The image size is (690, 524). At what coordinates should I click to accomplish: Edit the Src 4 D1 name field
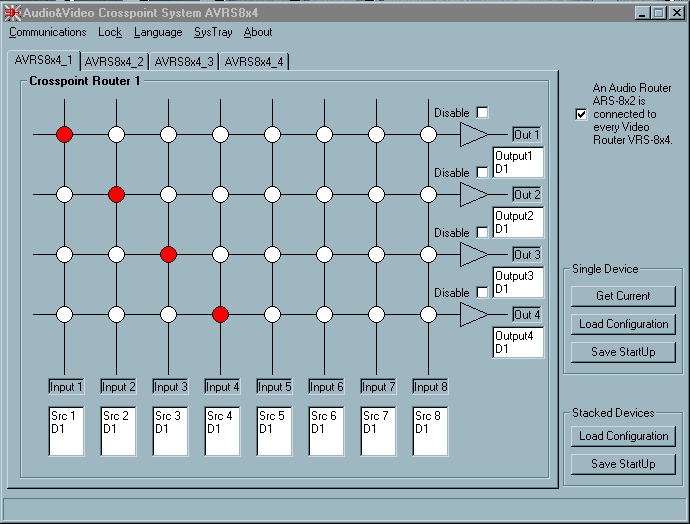click(222, 431)
